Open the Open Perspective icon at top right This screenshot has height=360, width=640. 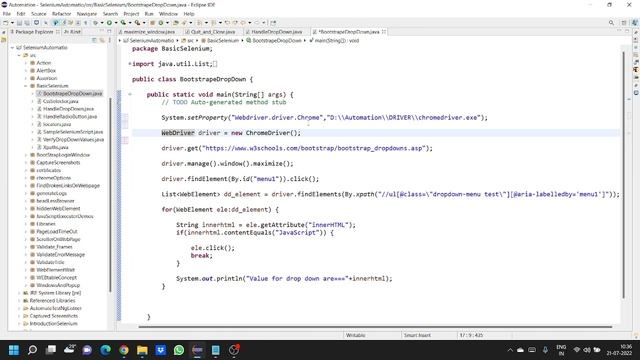tap(624, 23)
